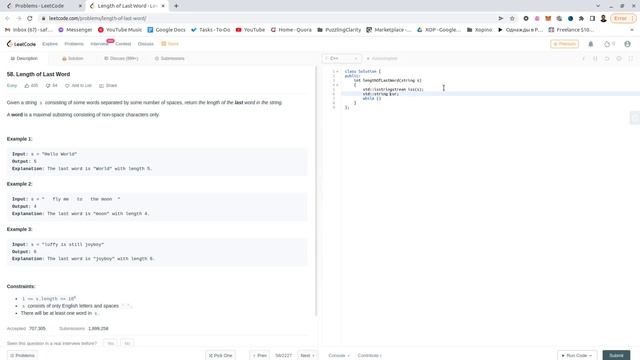Open the Puzzling Clarity bookmarks folder
The image size is (640, 360).
coord(339,30)
